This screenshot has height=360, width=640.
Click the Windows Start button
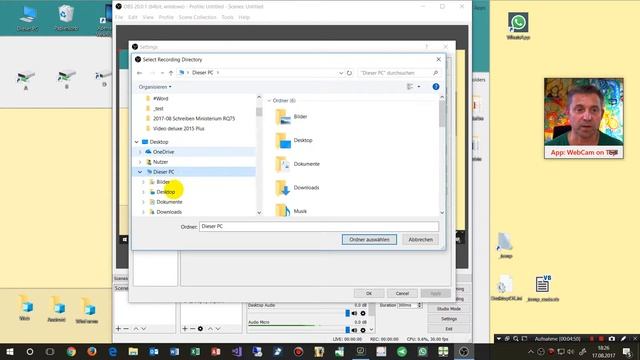click(x=9, y=351)
